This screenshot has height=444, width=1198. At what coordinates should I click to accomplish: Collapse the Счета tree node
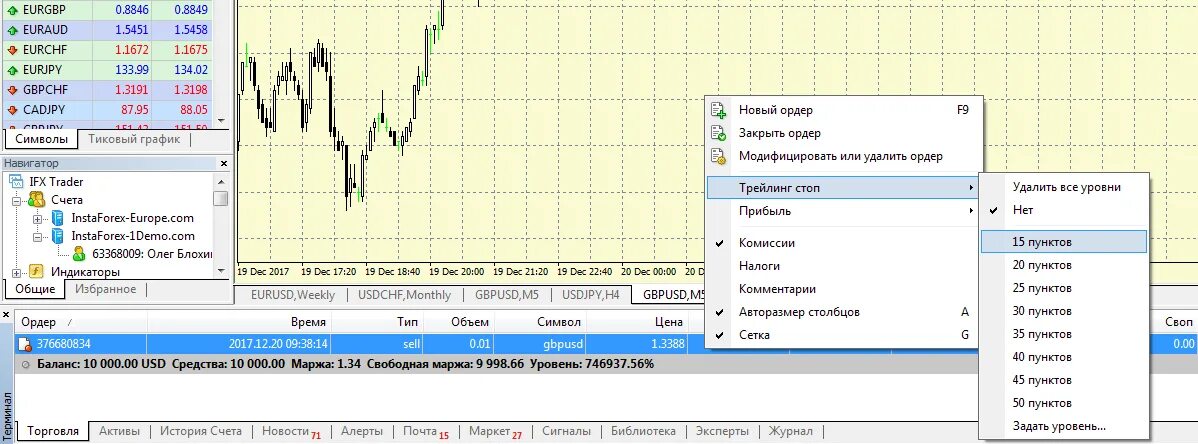pyautogui.click(x=16, y=200)
